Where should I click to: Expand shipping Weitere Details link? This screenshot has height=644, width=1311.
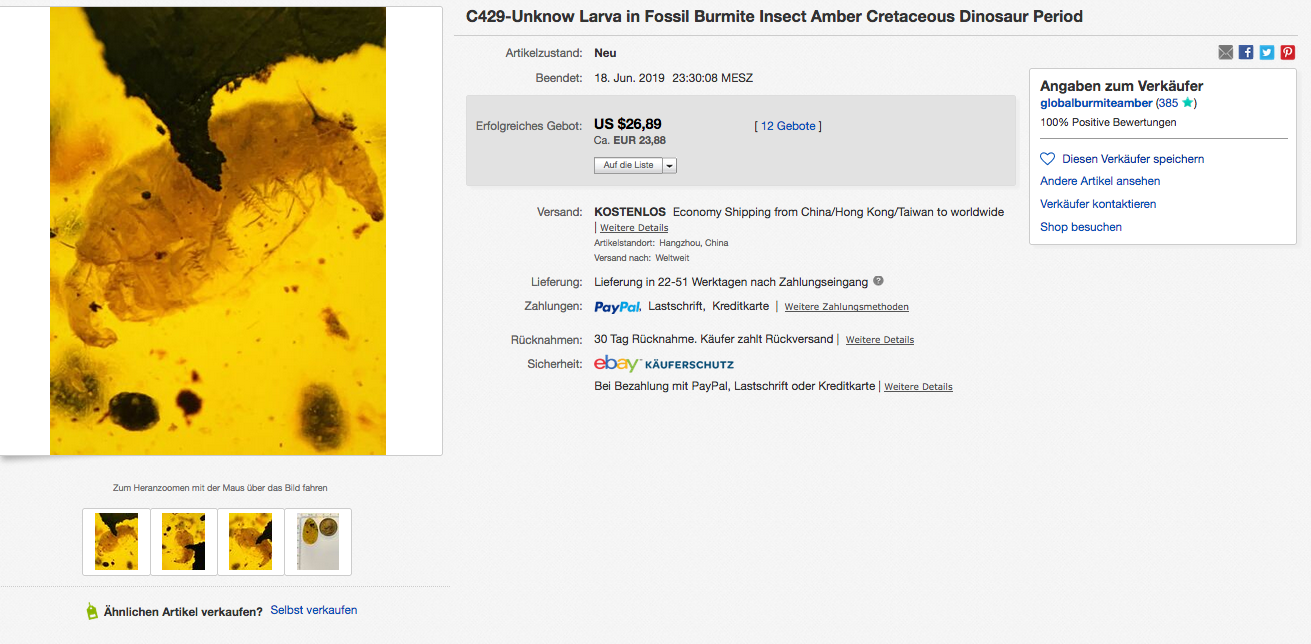pyautogui.click(x=634, y=228)
